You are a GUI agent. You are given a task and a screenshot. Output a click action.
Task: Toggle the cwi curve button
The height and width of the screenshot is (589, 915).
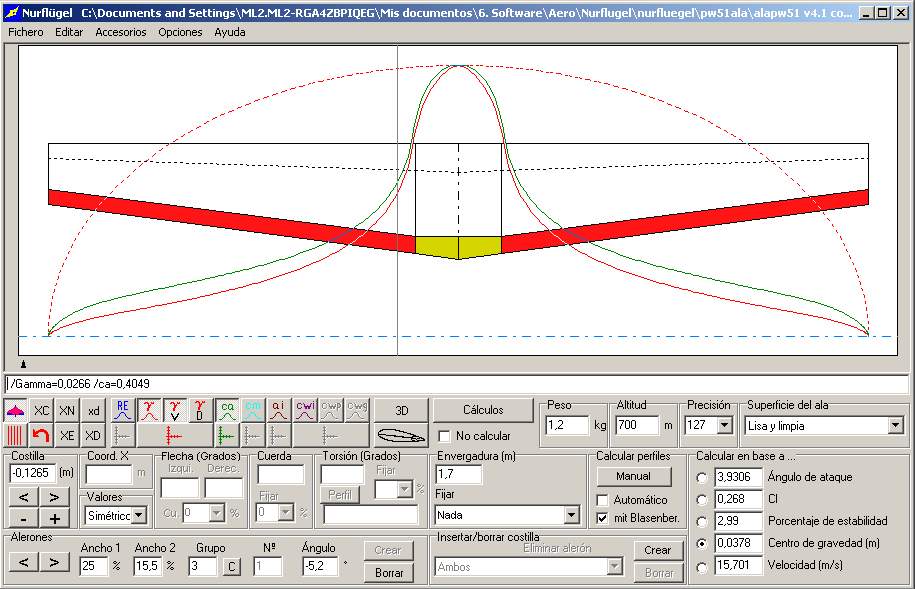(306, 410)
